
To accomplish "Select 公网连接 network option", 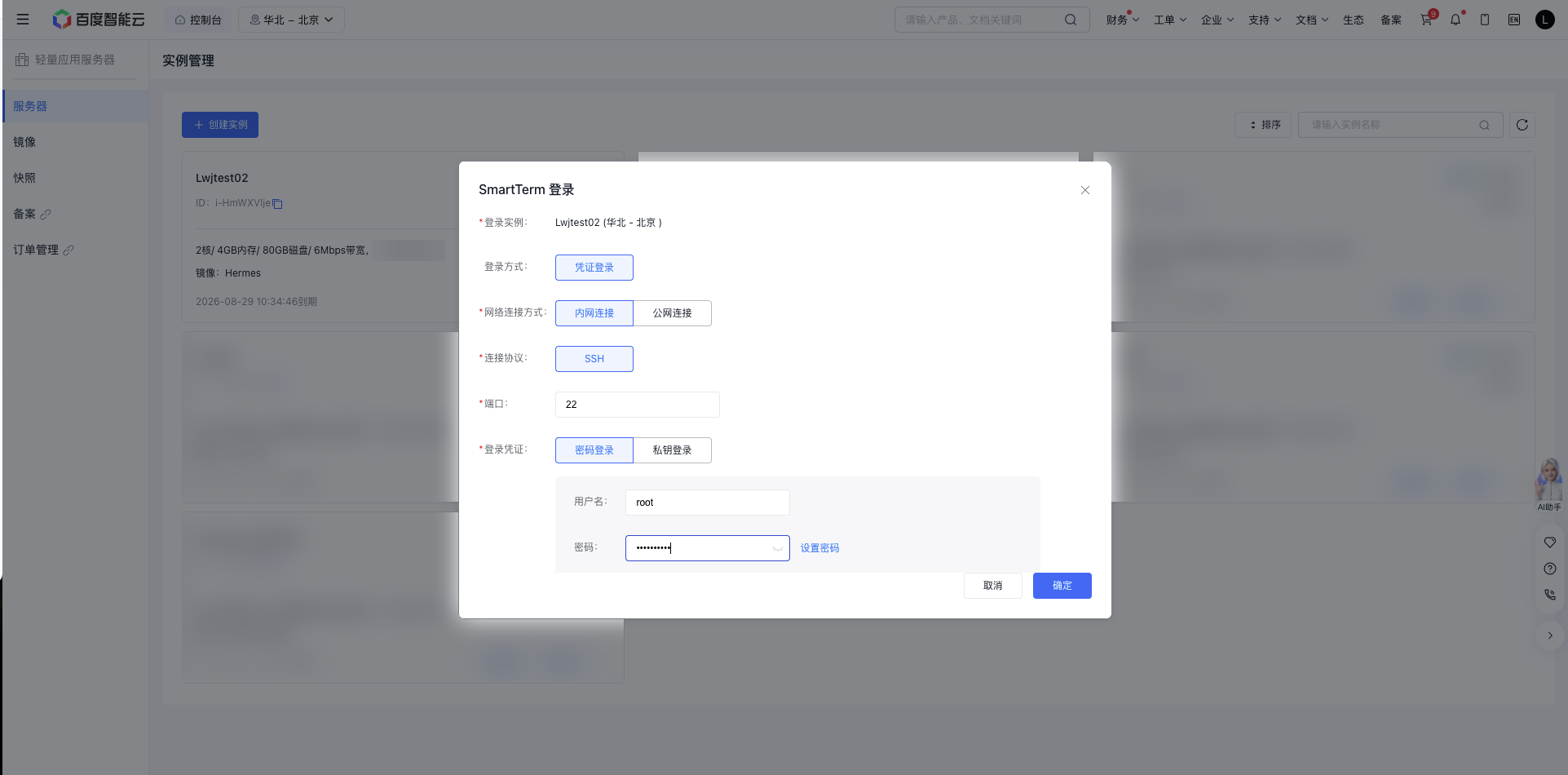I will tap(672, 313).
